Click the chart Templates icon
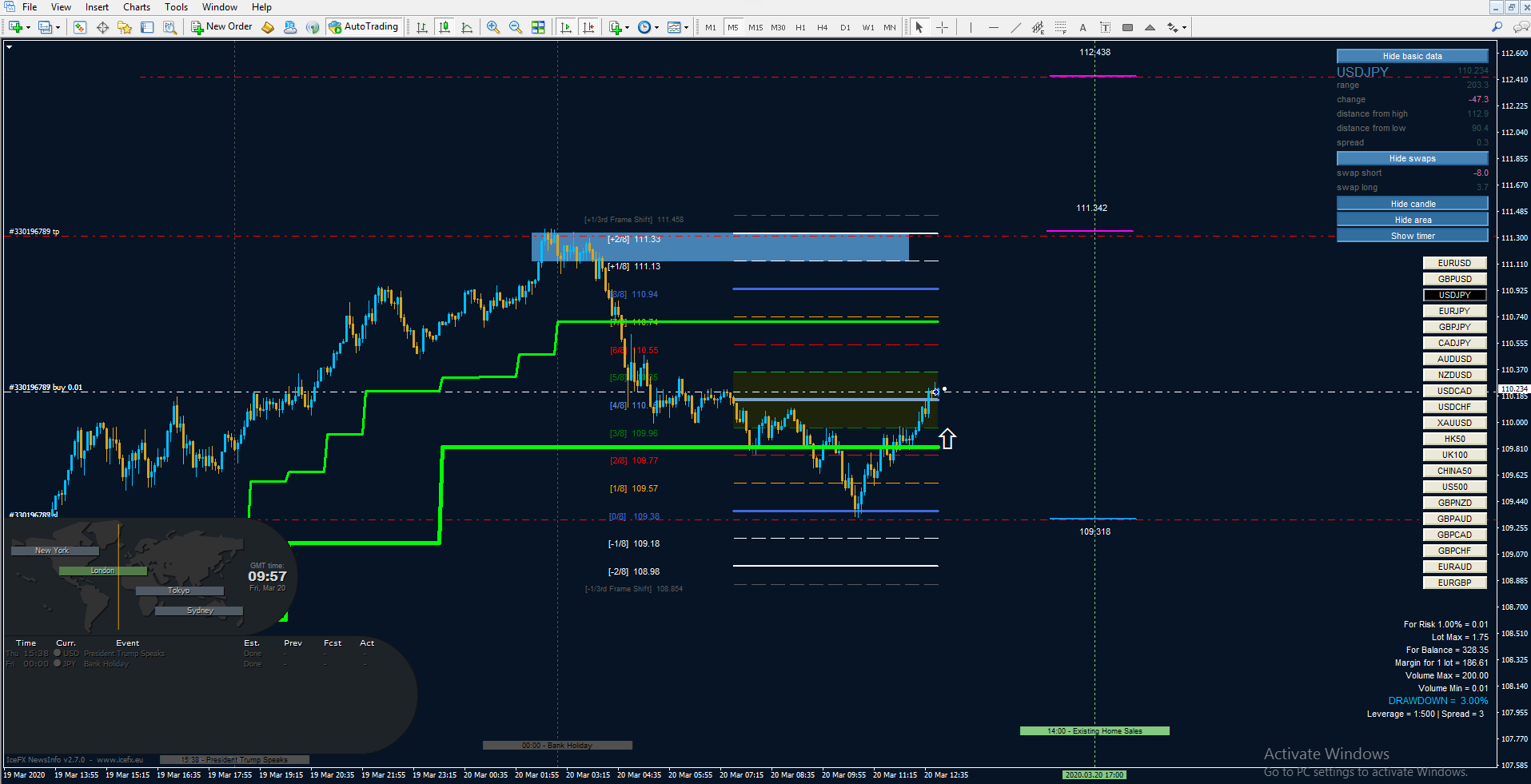This screenshot has height=784, width=1531. coord(674,27)
